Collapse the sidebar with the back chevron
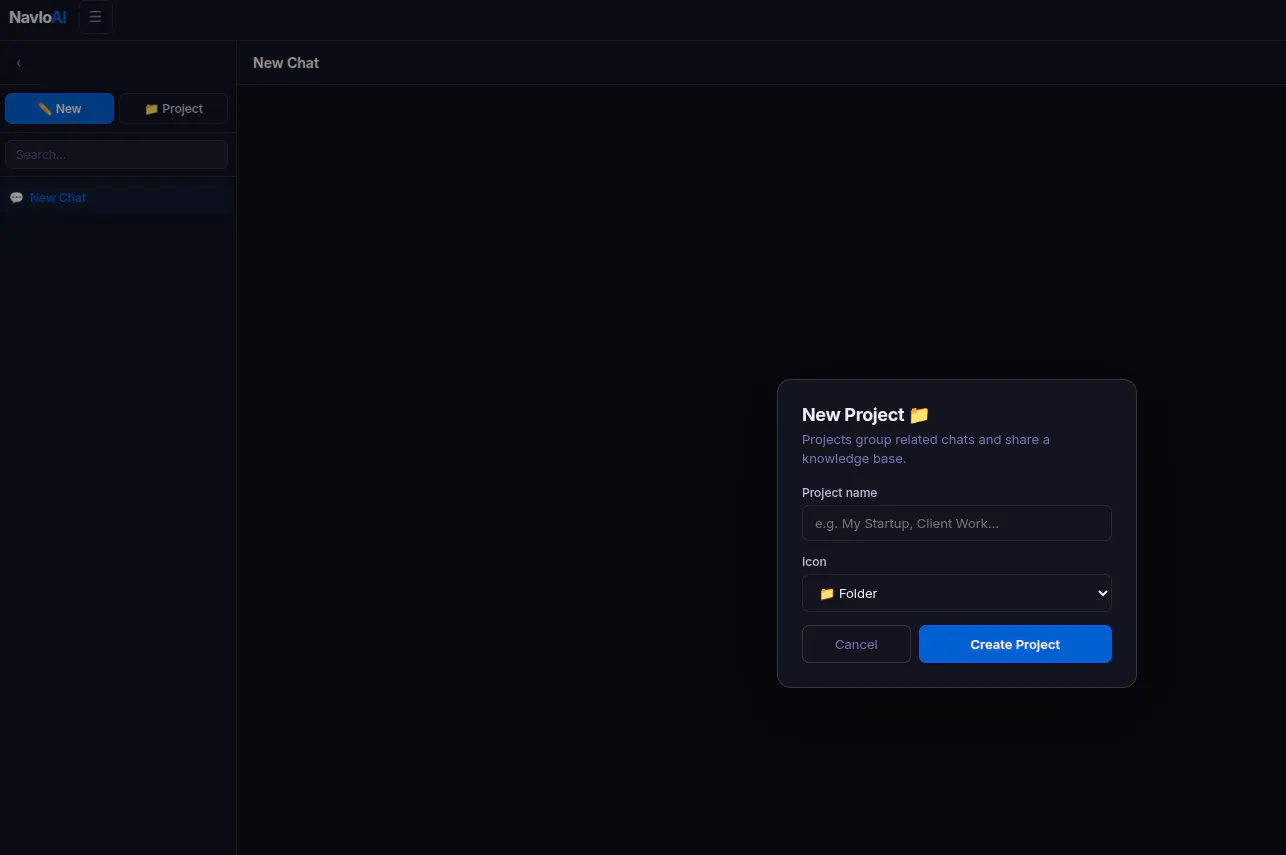This screenshot has width=1286, height=855. click(x=18, y=63)
